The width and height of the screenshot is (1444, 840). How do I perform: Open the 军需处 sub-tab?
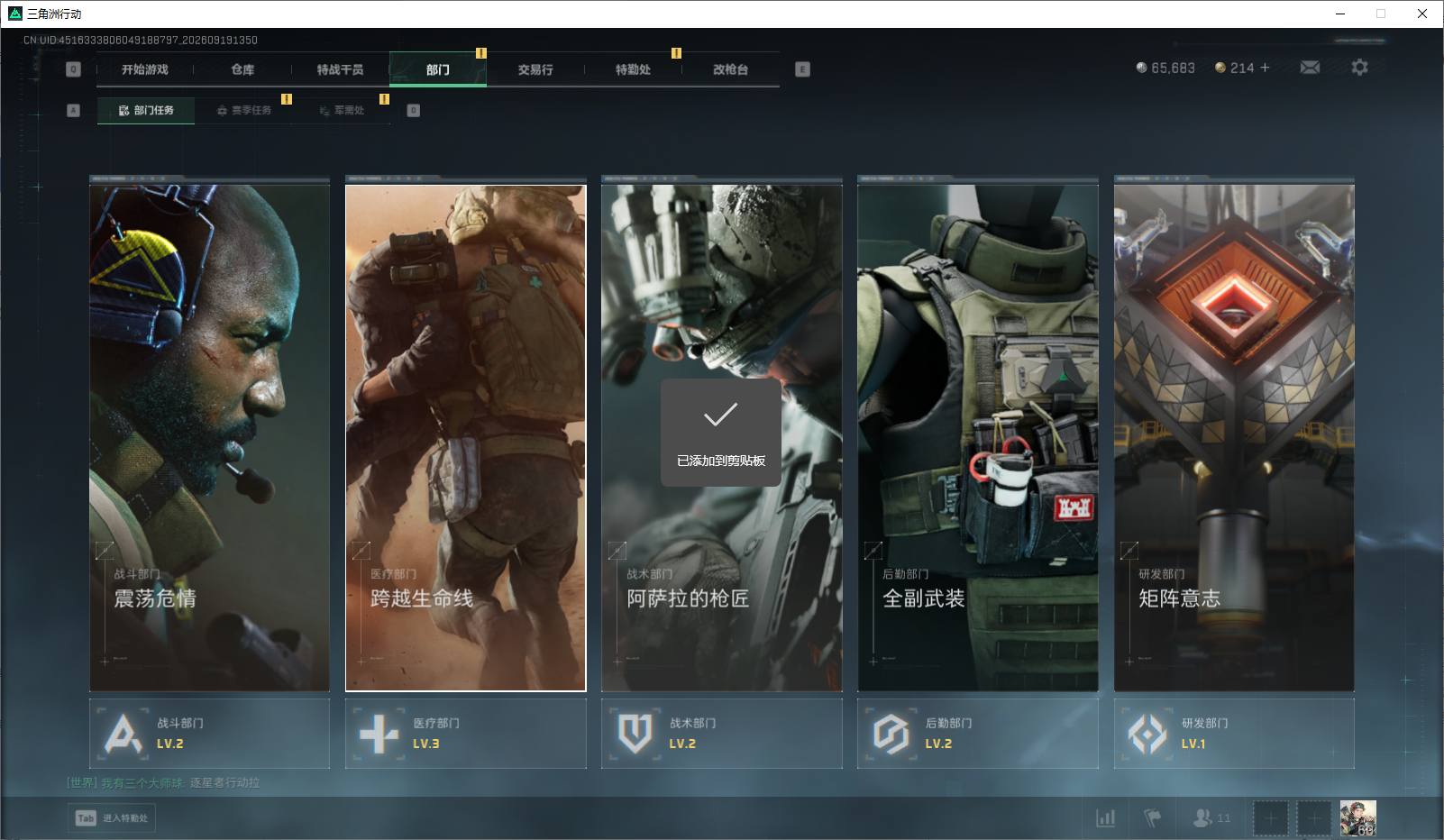pos(342,110)
